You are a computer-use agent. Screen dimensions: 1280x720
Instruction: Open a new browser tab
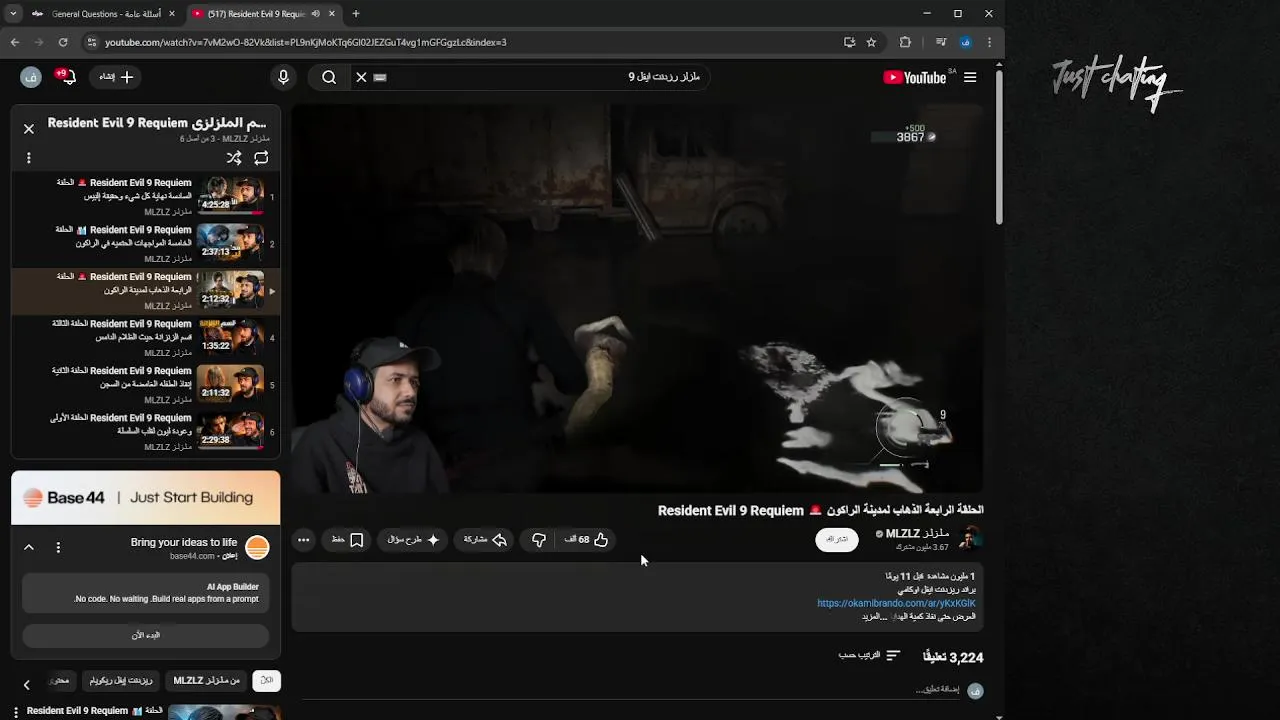[x=356, y=14]
